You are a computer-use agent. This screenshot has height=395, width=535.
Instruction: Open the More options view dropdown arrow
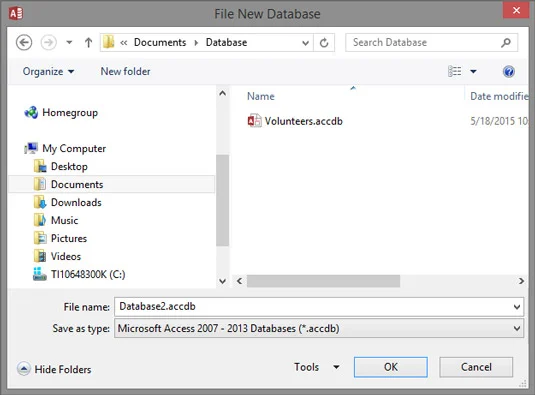[473, 71]
